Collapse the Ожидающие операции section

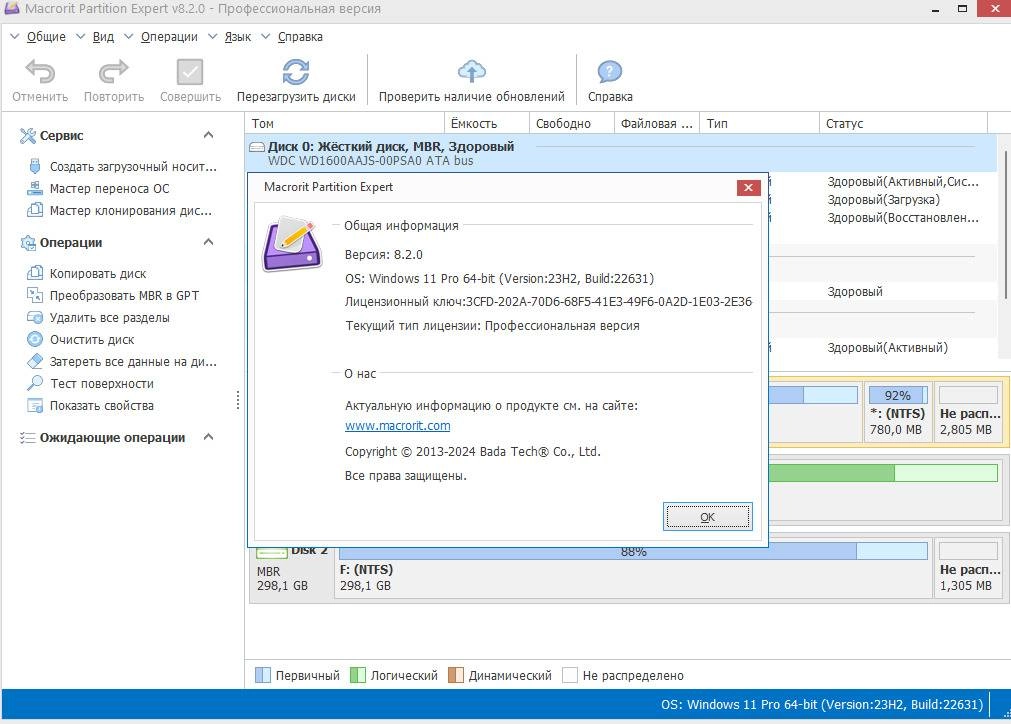208,437
